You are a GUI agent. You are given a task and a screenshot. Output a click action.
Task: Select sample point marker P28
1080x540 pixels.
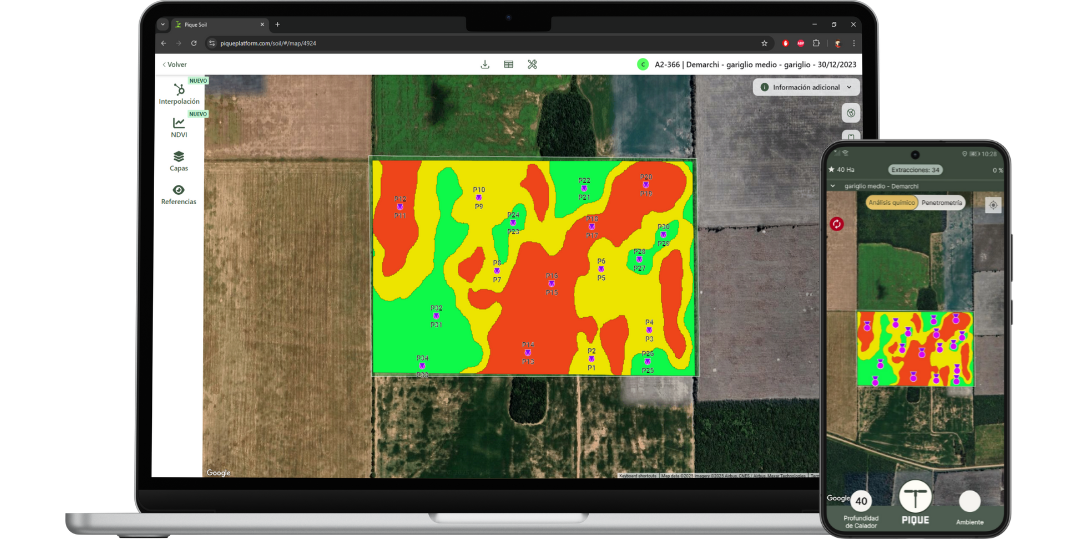(639, 260)
